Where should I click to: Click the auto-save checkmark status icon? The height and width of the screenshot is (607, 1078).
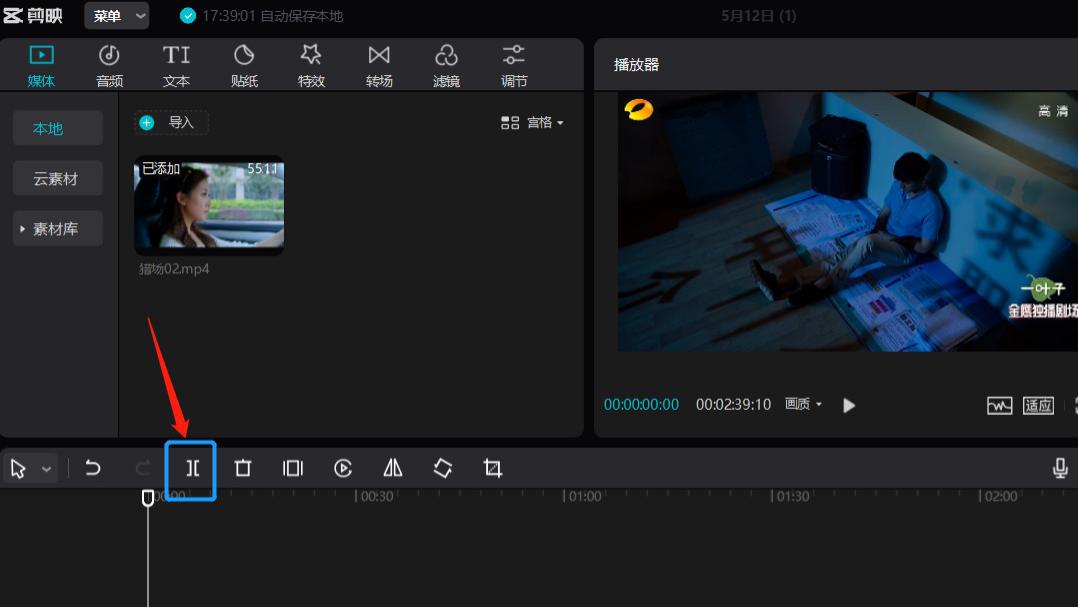pos(188,16)
